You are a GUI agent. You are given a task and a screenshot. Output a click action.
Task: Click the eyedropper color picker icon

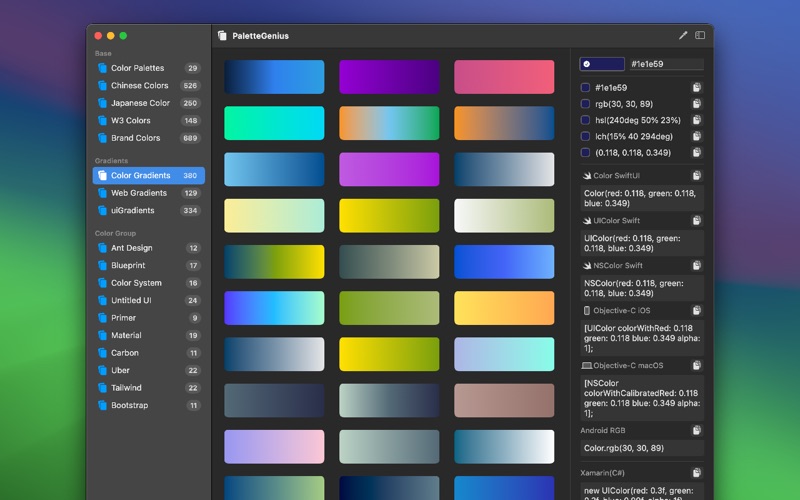[x=683, y=35]
